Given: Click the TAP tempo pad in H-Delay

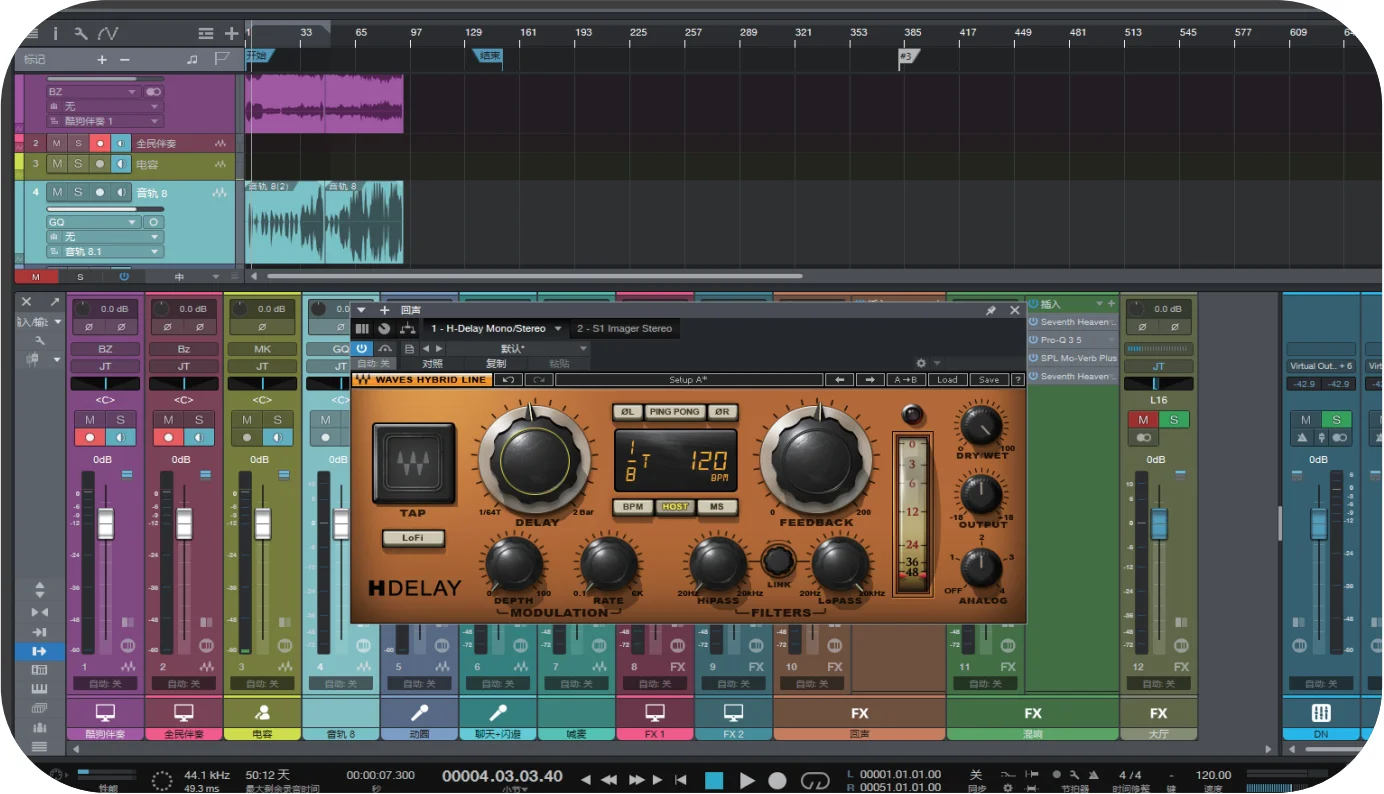Looking at the screenshot, I should [413, 462].
